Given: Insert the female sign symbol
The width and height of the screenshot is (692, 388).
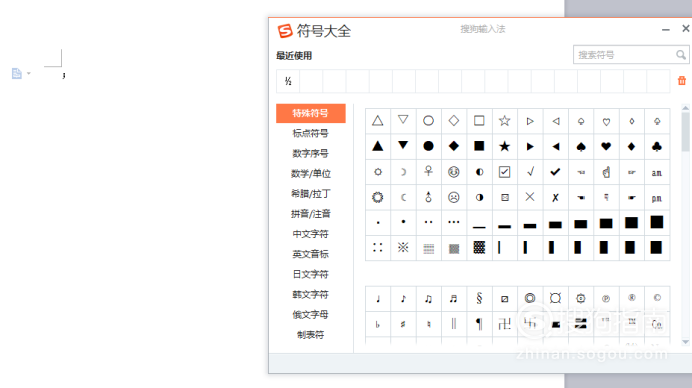Looking at the screenshot, I should [429, 172].
